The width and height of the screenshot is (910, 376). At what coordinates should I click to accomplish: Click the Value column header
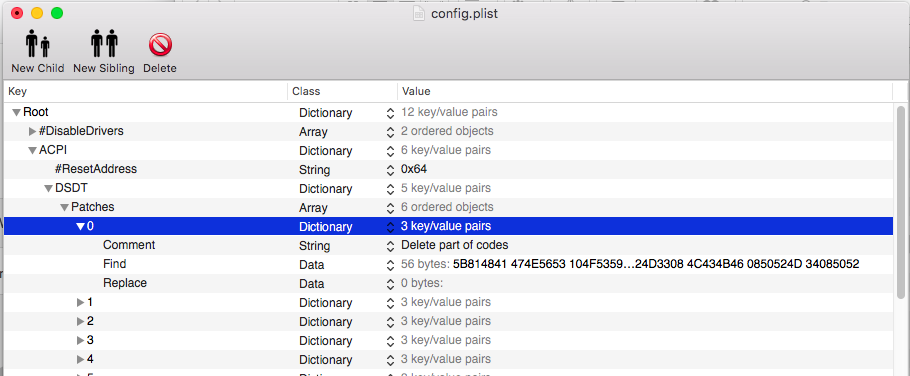tap(645, 92)
